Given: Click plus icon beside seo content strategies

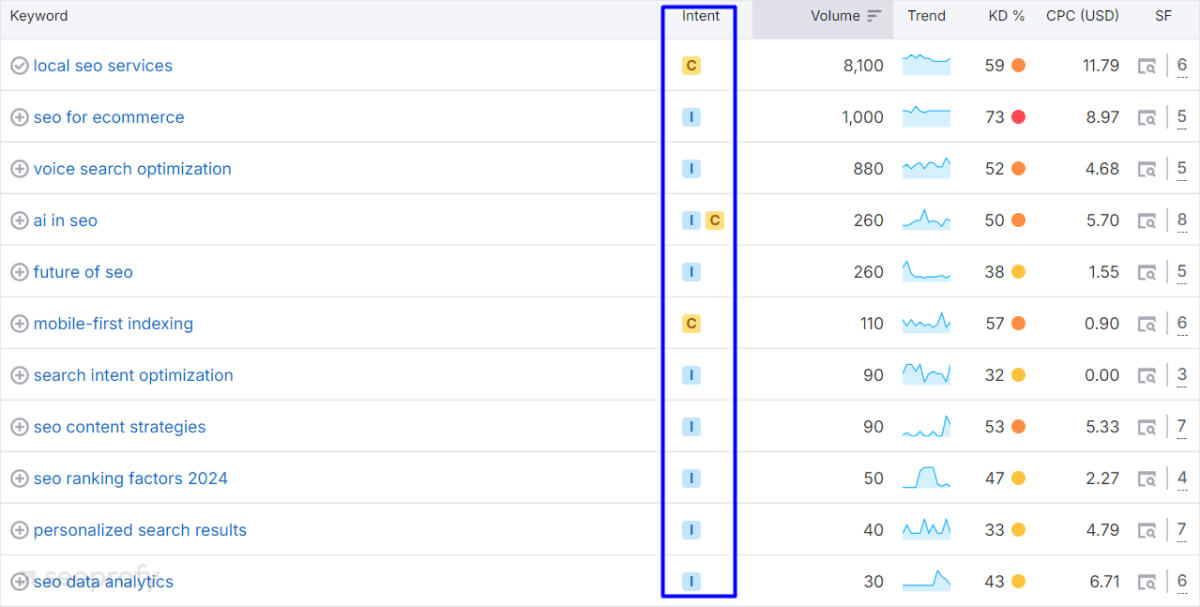Looking at the screenshot, I should pos(19,427).
